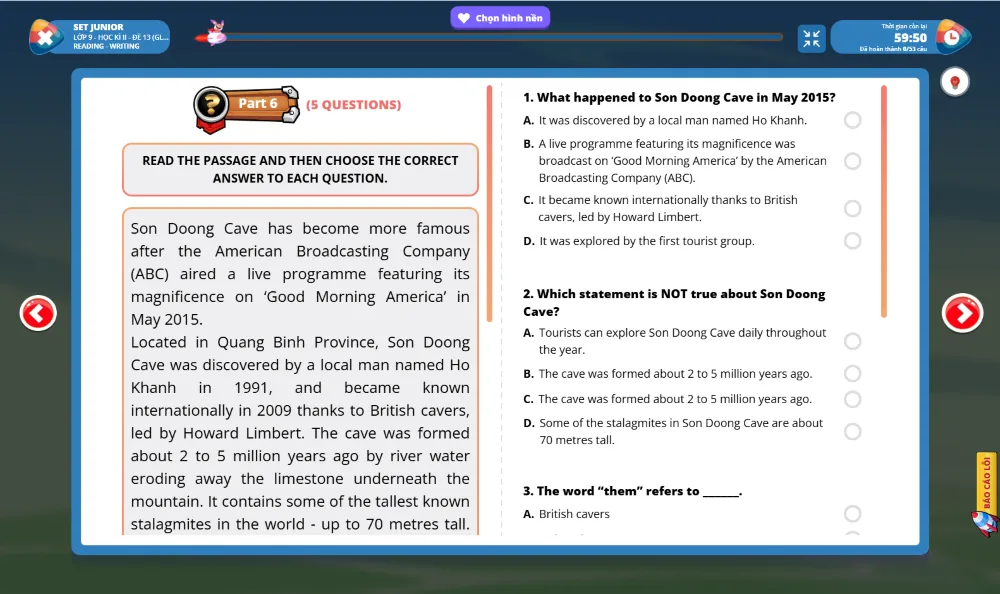Click the heart icon on Chọn hình nền
The width and height of the screenshot is (1000, 594).
pyautogui.click(x=464, y=18)
